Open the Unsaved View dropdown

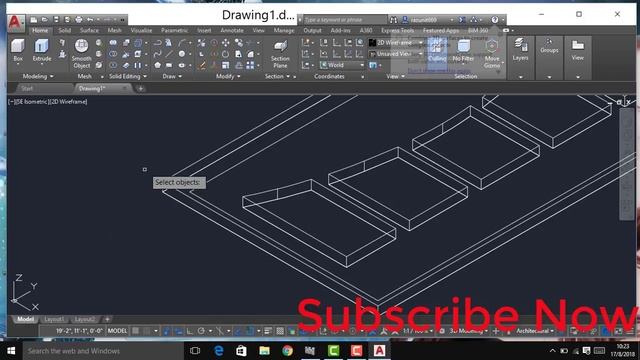[396, 54]
